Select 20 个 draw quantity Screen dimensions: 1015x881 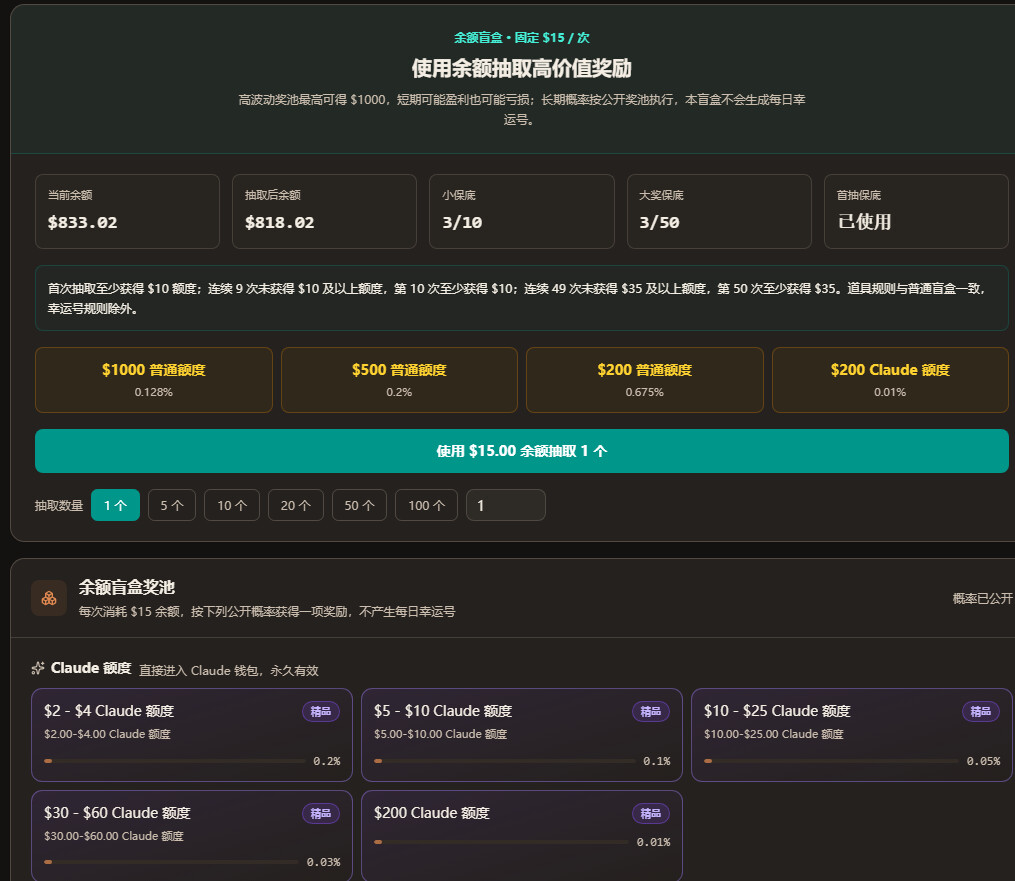(x=296, y=506)
